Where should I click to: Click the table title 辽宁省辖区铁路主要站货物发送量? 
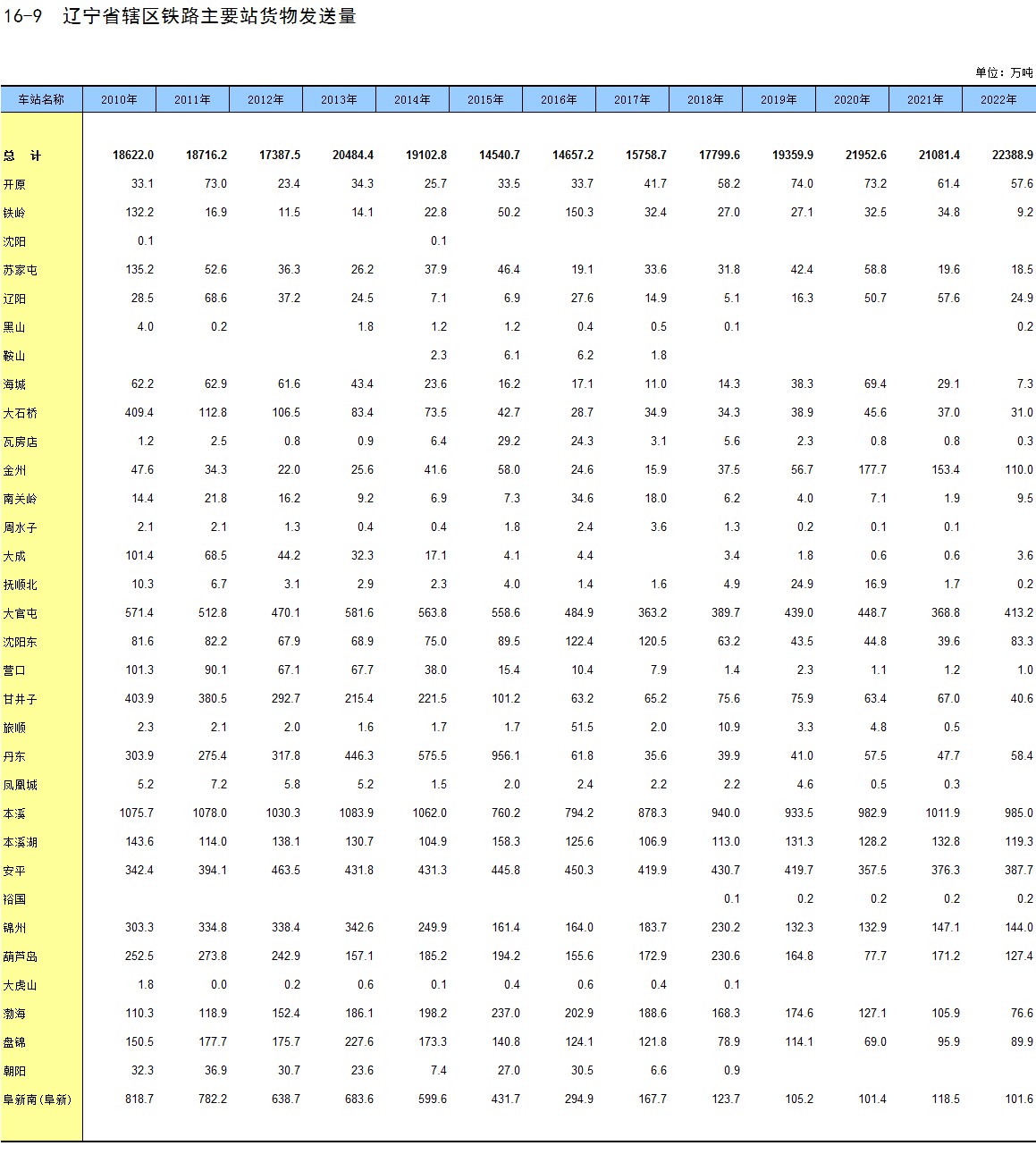click(210, 16)
